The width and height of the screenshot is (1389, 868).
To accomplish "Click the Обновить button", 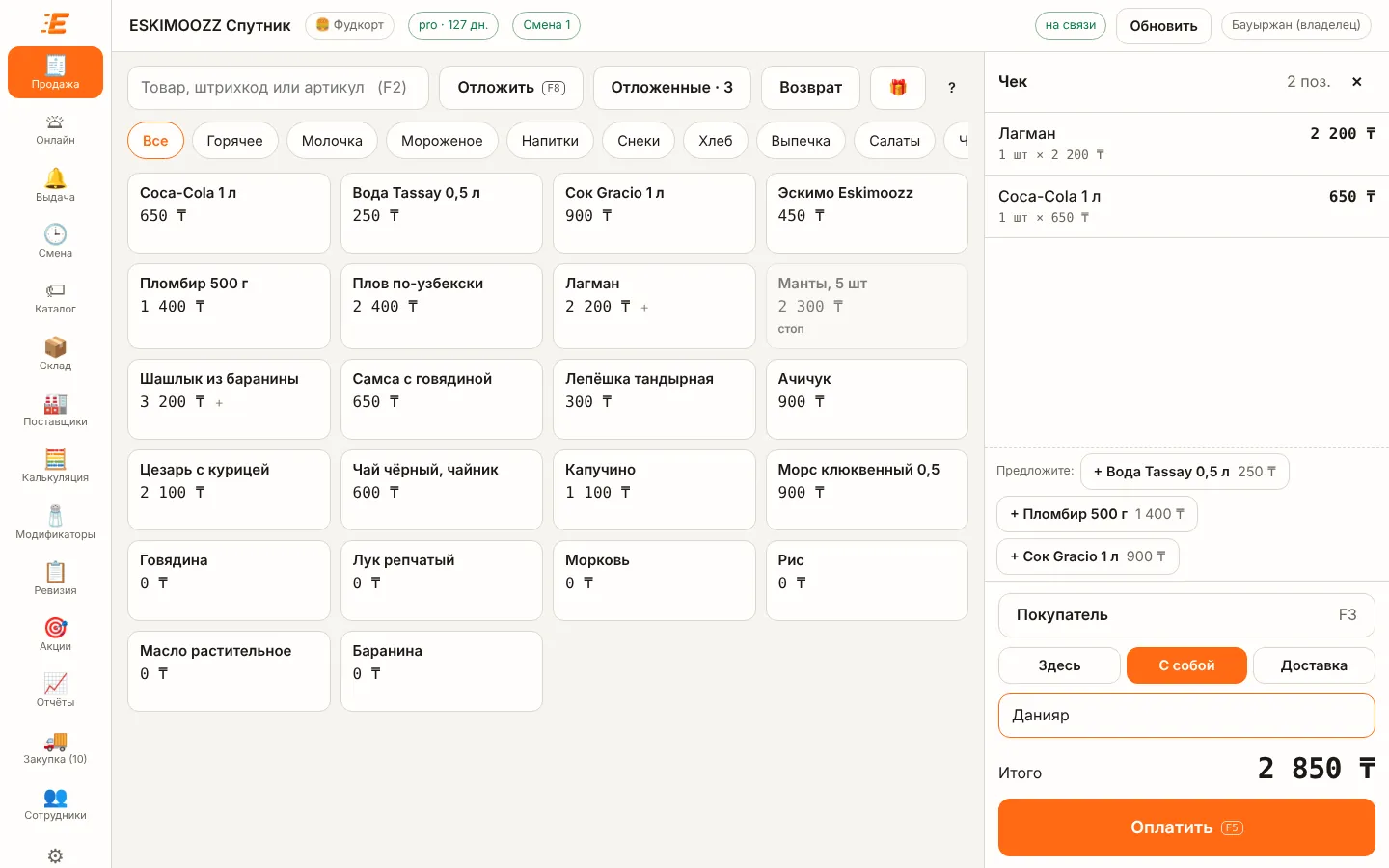I will 1163,26.
